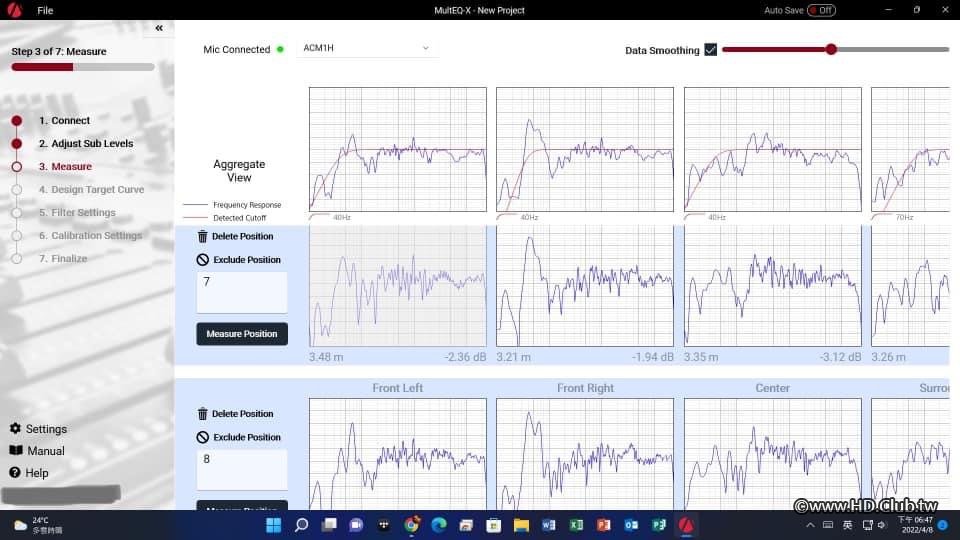Open the File menu
Screen dimensions: 960x540
click(45, 10)
